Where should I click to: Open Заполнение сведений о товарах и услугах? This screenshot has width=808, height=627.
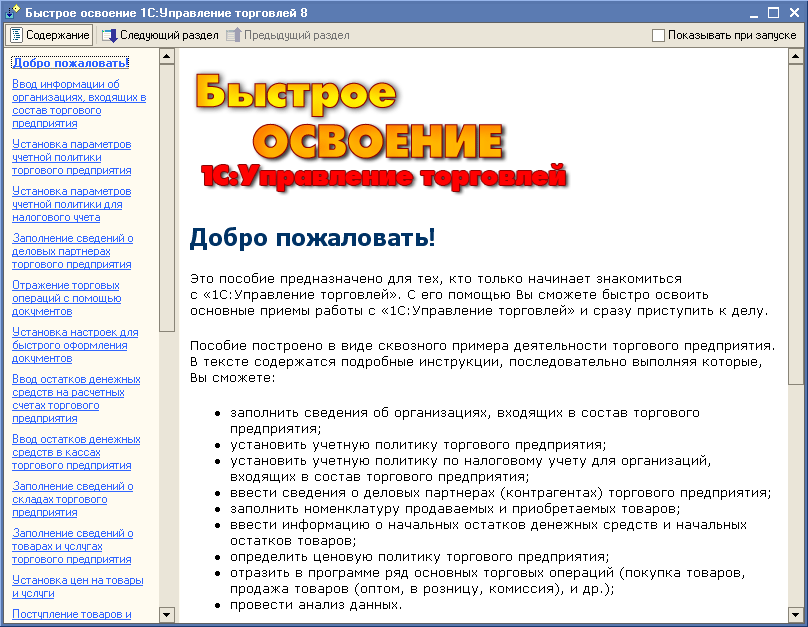coord(73,546)
